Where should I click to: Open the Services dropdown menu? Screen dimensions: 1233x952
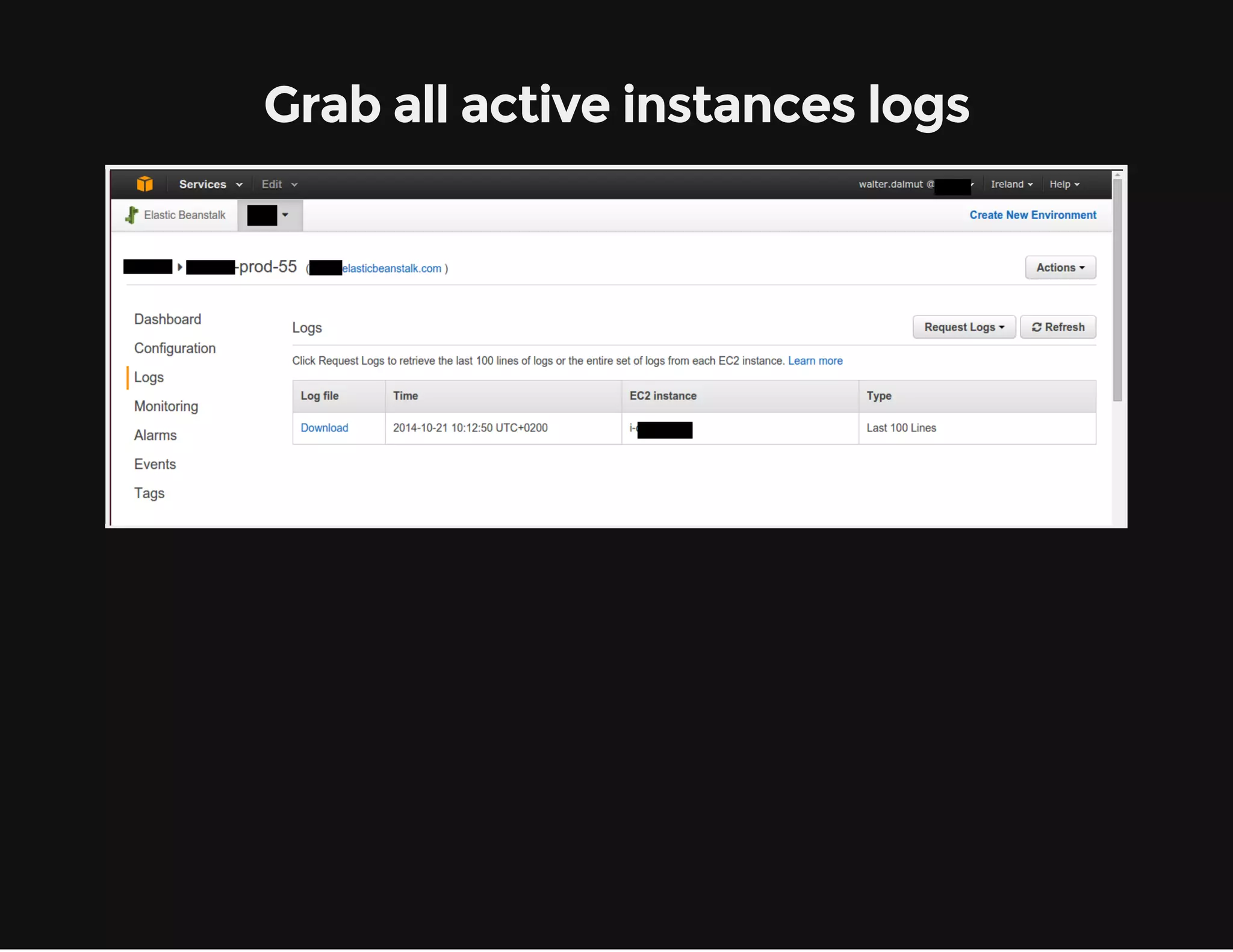211,184
